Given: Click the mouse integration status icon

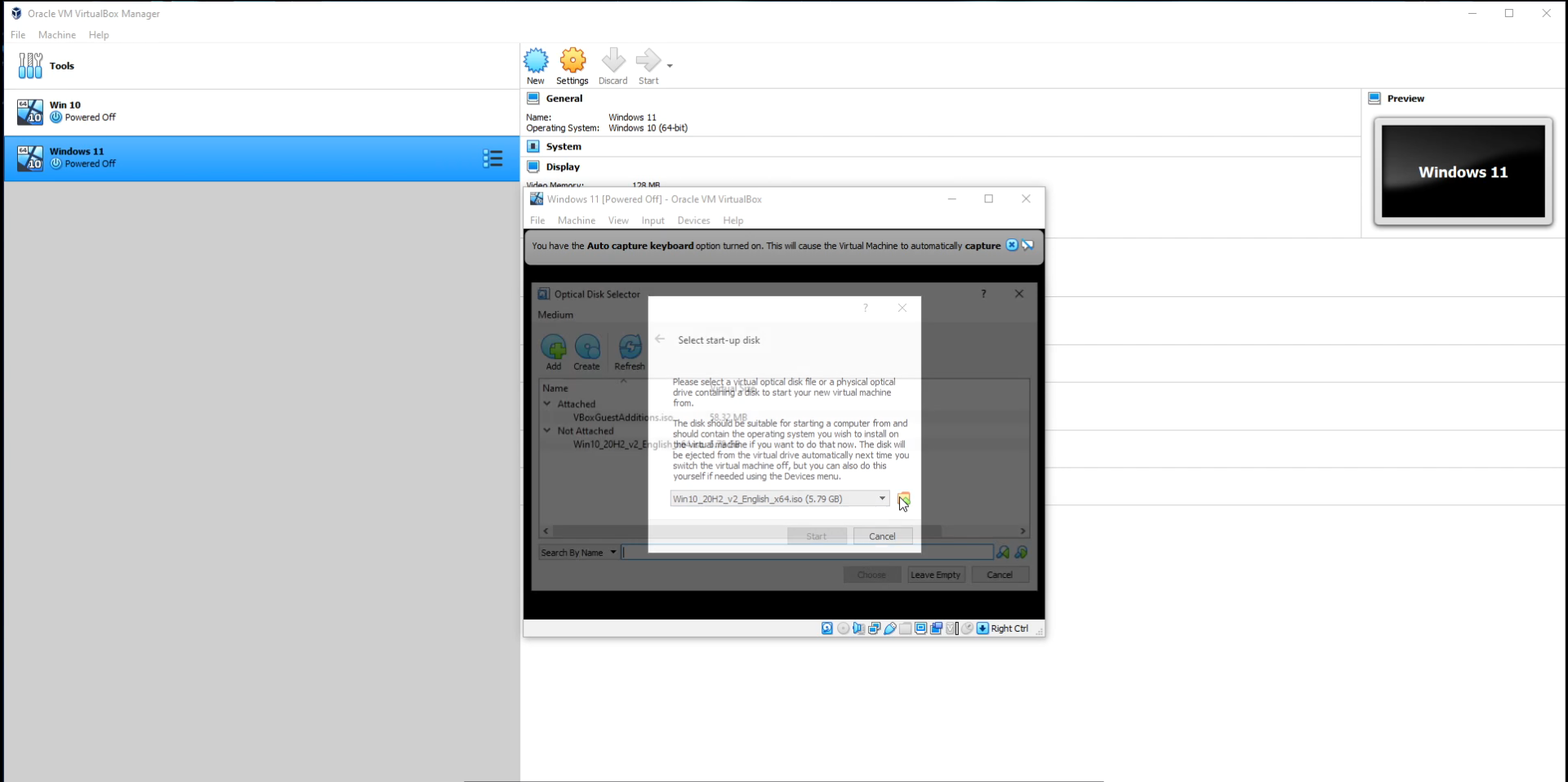Looking at the screenshot, I should click(968, 629).
